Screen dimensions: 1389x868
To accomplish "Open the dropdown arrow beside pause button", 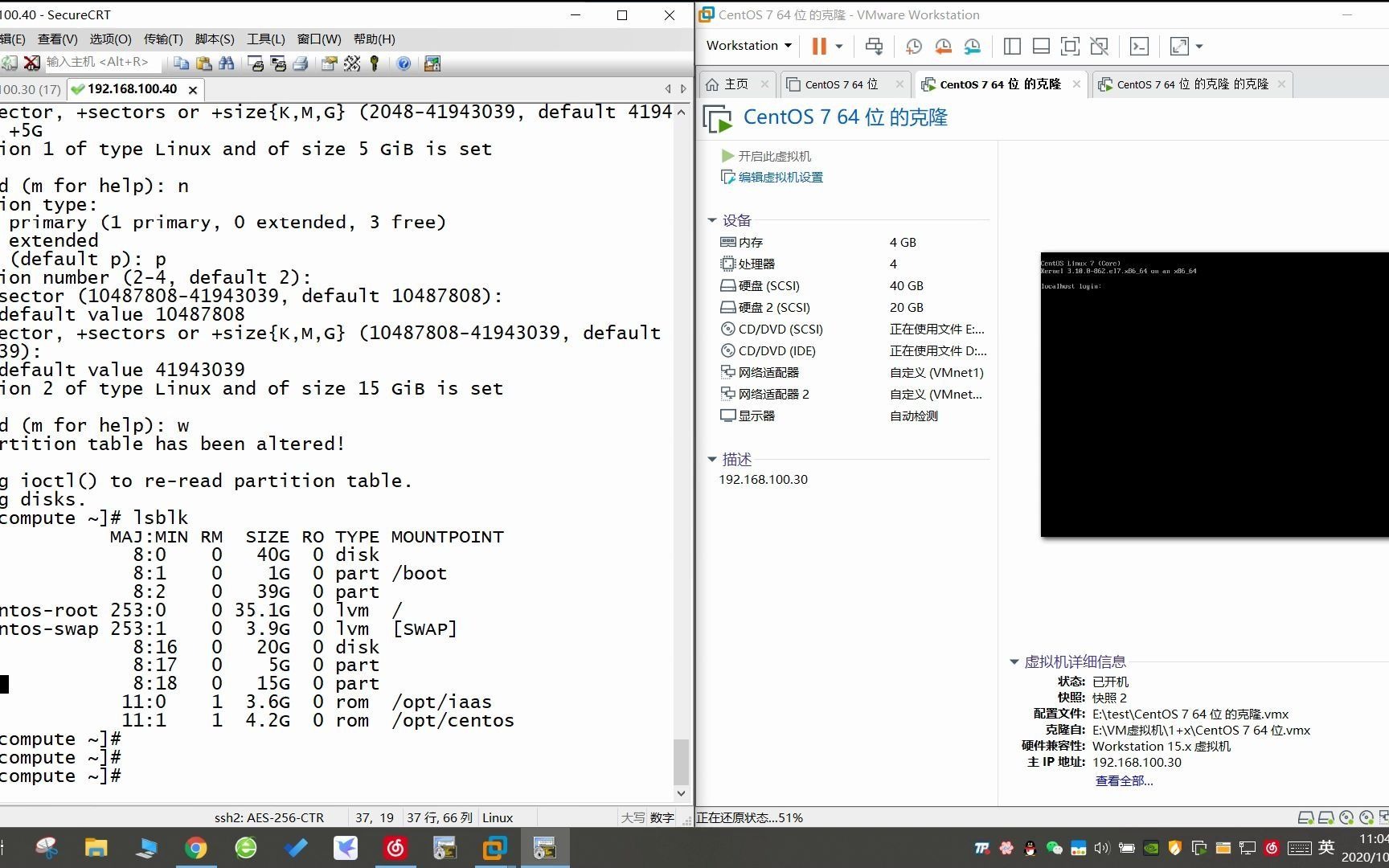I will tap(839, 46).
